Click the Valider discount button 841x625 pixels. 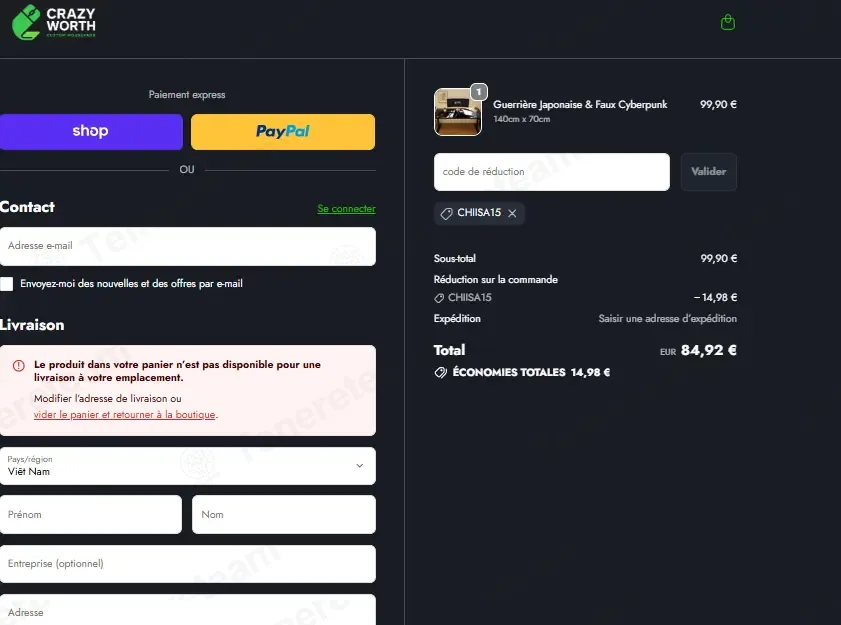[709, 172]
